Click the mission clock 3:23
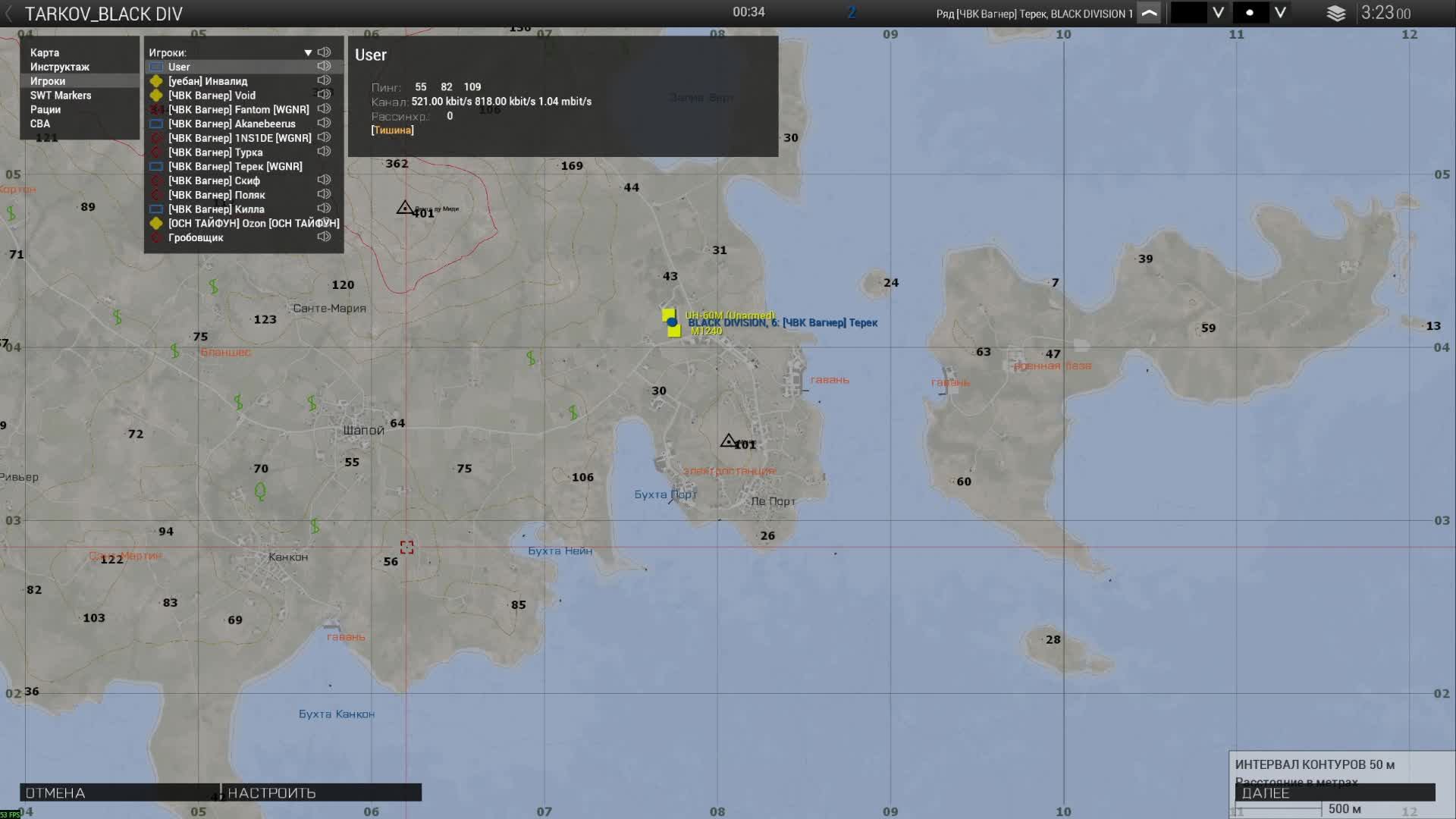Image resolution: width=1456 pixels, height=819 pixels. (x=1385, y=13)
